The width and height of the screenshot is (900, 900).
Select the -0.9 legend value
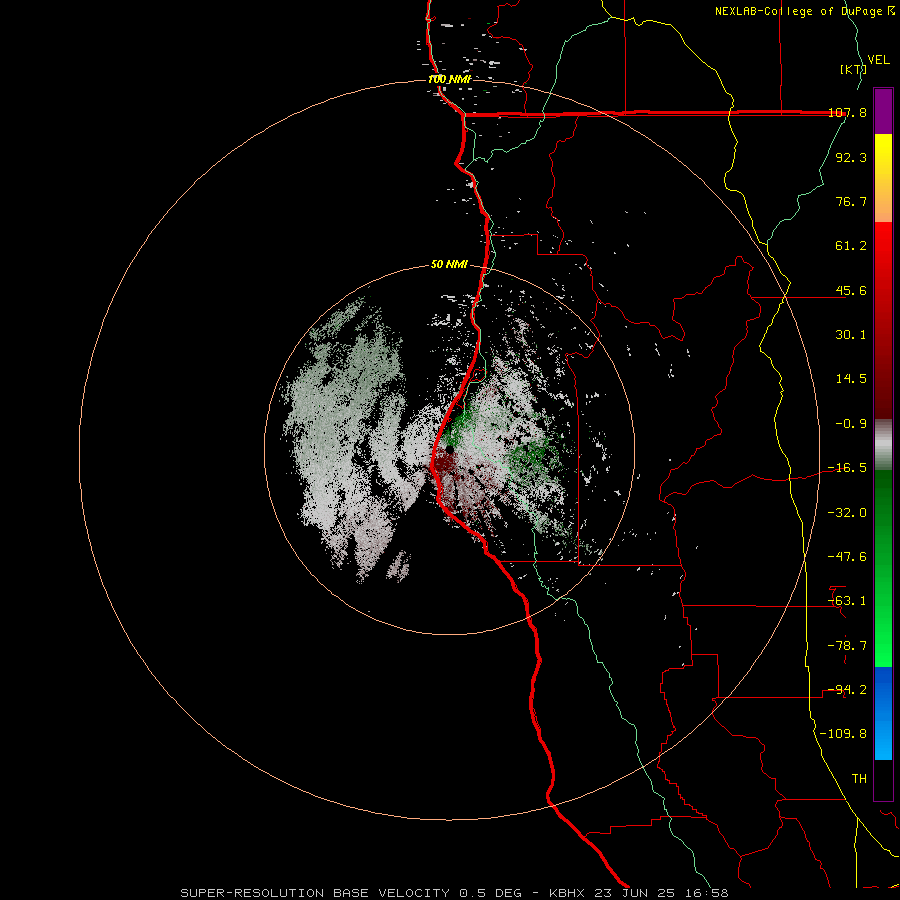tap(851, 424)
